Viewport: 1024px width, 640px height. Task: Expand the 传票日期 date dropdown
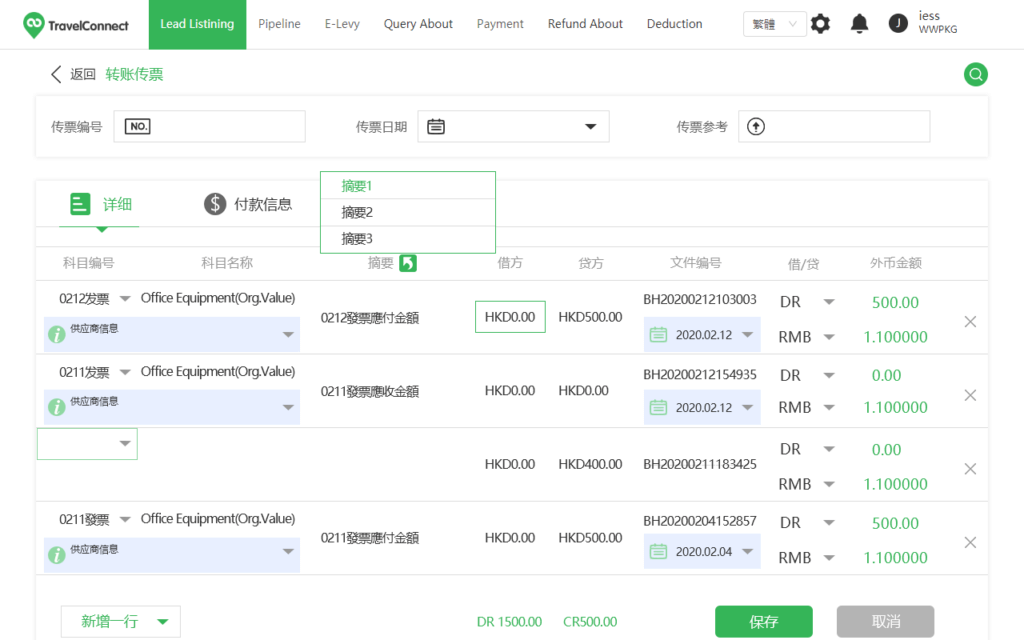tap(589, 127)
